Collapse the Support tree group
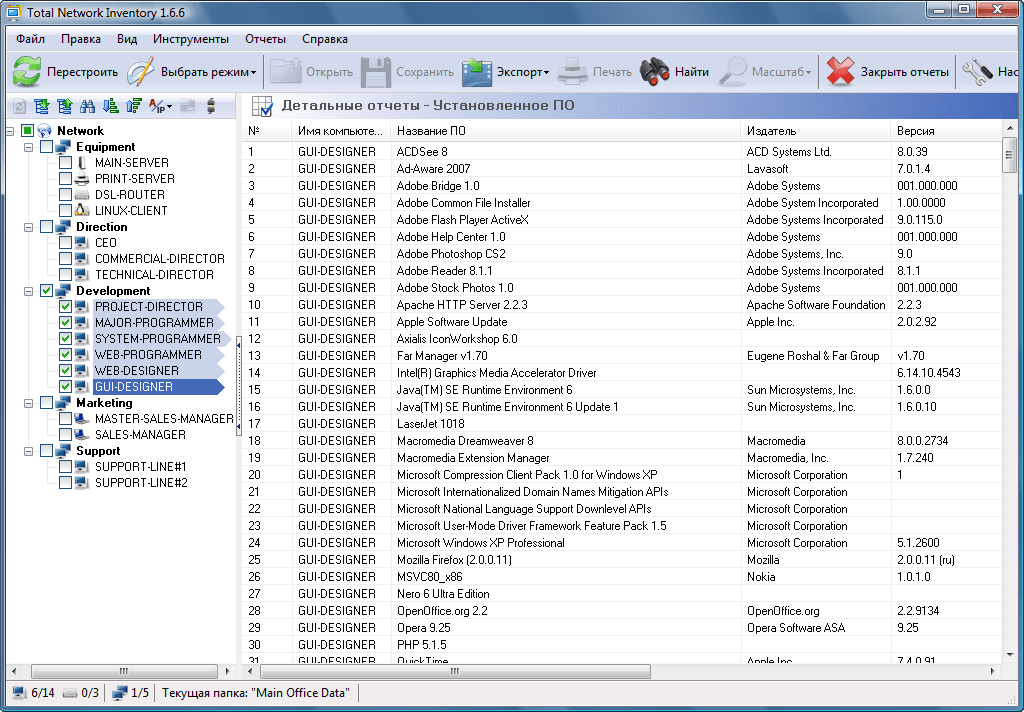This screenshot has width=1024, height=712. [29, 451]
